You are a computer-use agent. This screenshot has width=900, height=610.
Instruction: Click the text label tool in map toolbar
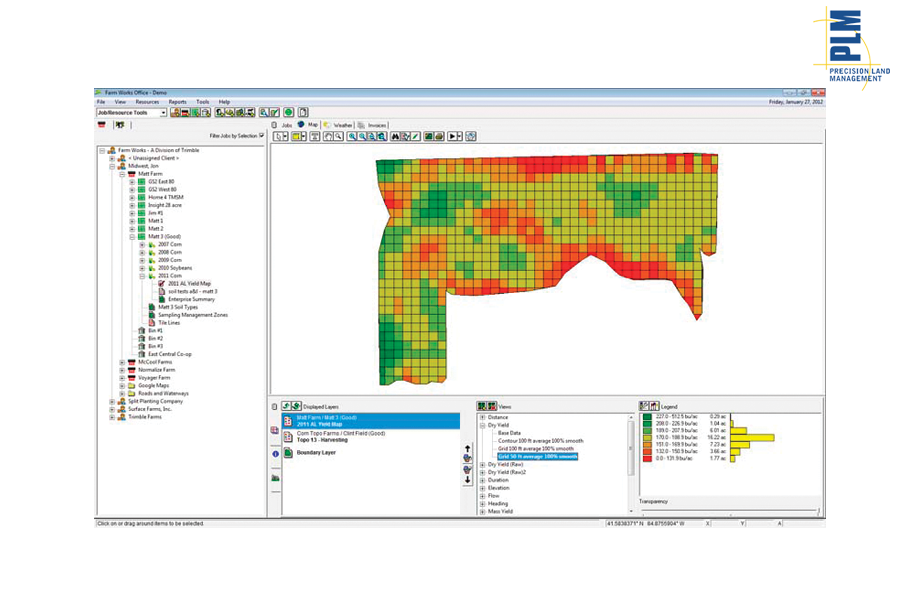pos(315,136)
